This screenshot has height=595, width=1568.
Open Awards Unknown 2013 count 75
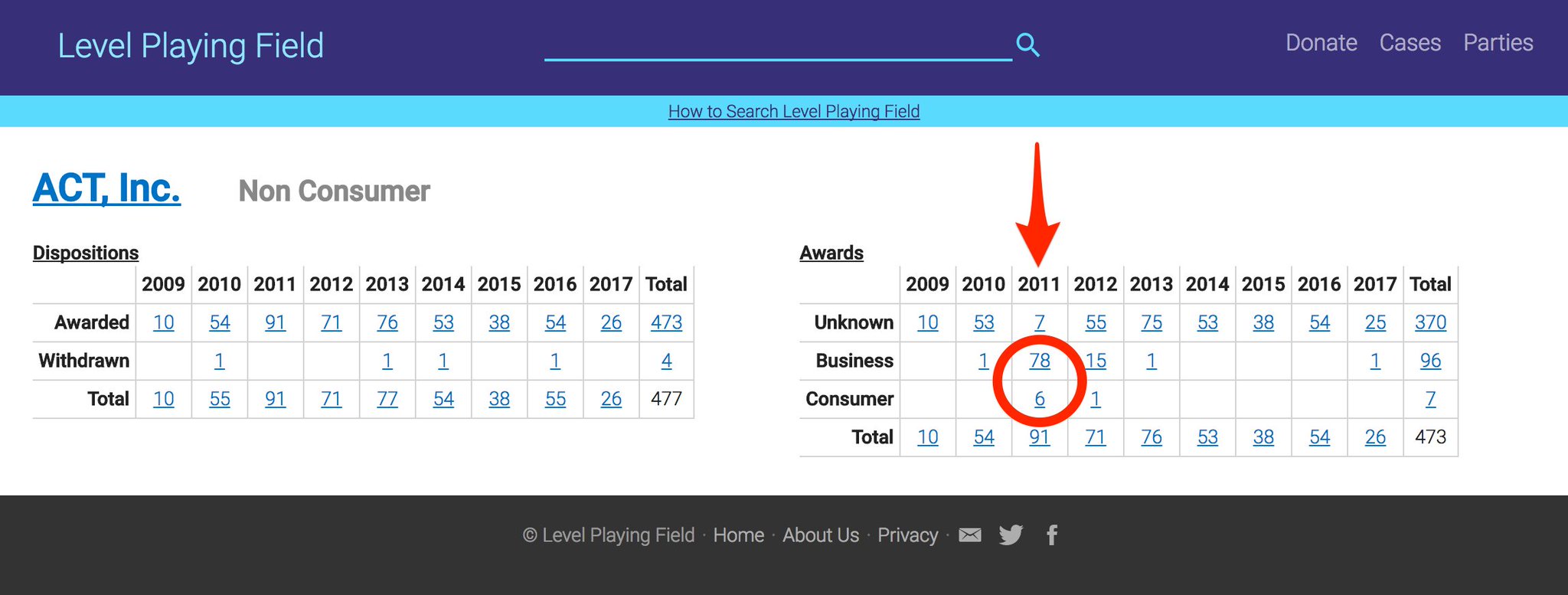(x=1151, y=322)
